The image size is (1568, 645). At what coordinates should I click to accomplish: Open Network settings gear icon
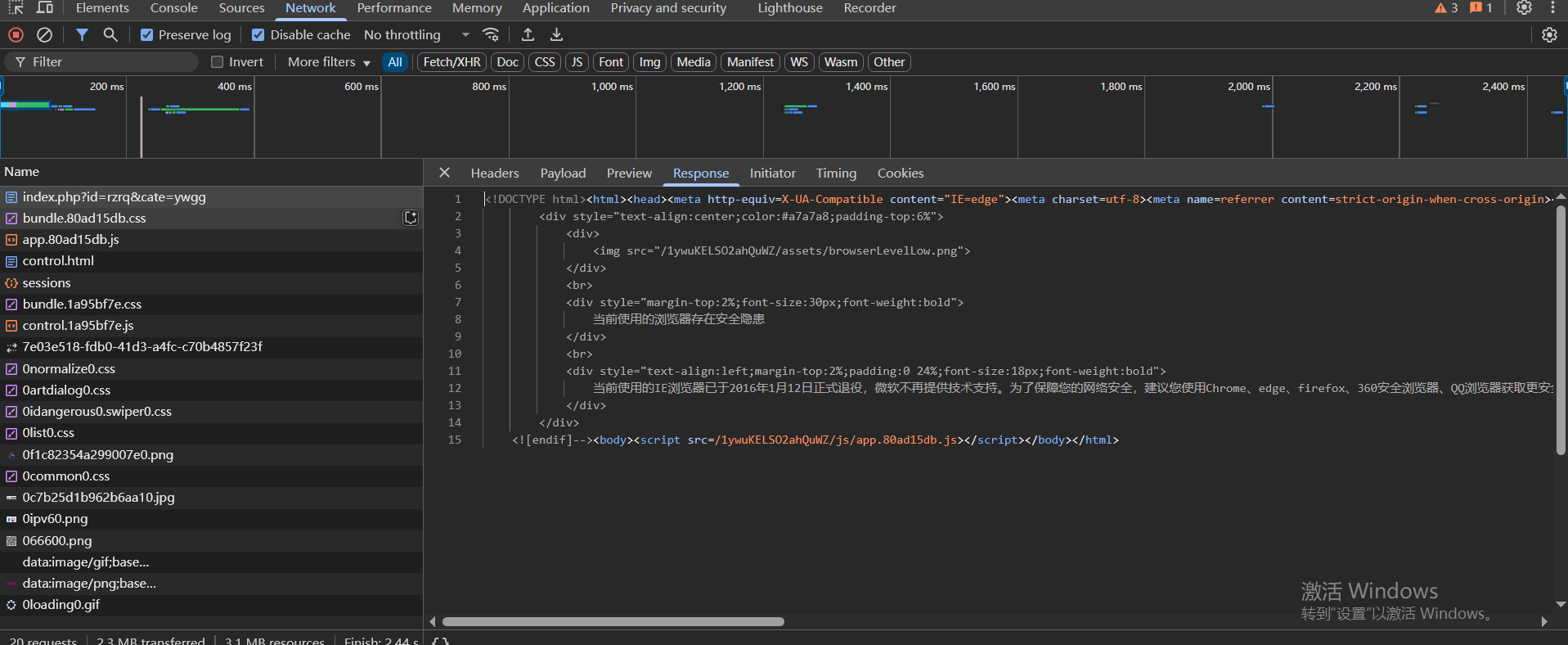[1549, 34]
